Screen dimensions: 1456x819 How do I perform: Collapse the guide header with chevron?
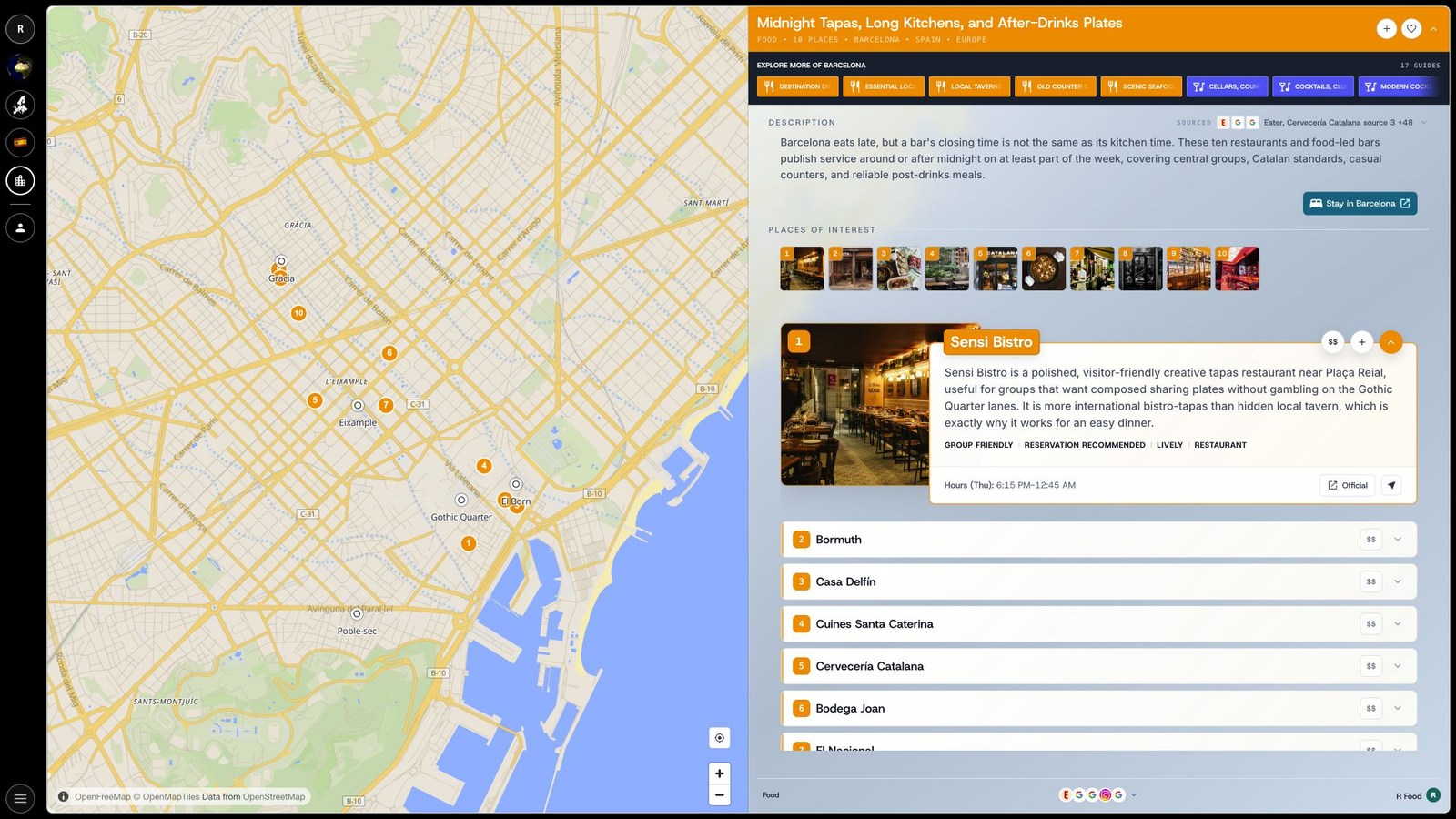pyautogui.click(x=1433, y=29)
